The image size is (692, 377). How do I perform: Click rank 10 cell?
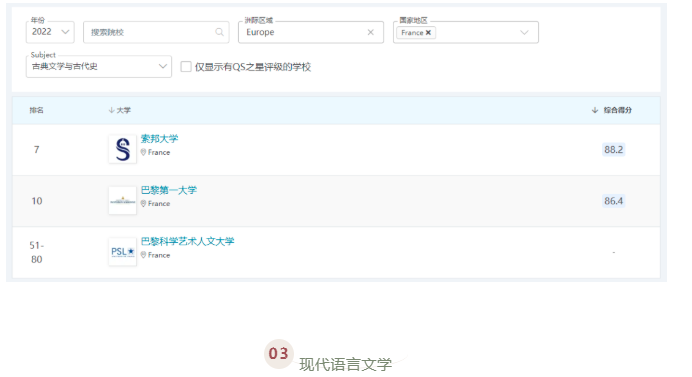[37, 201]
